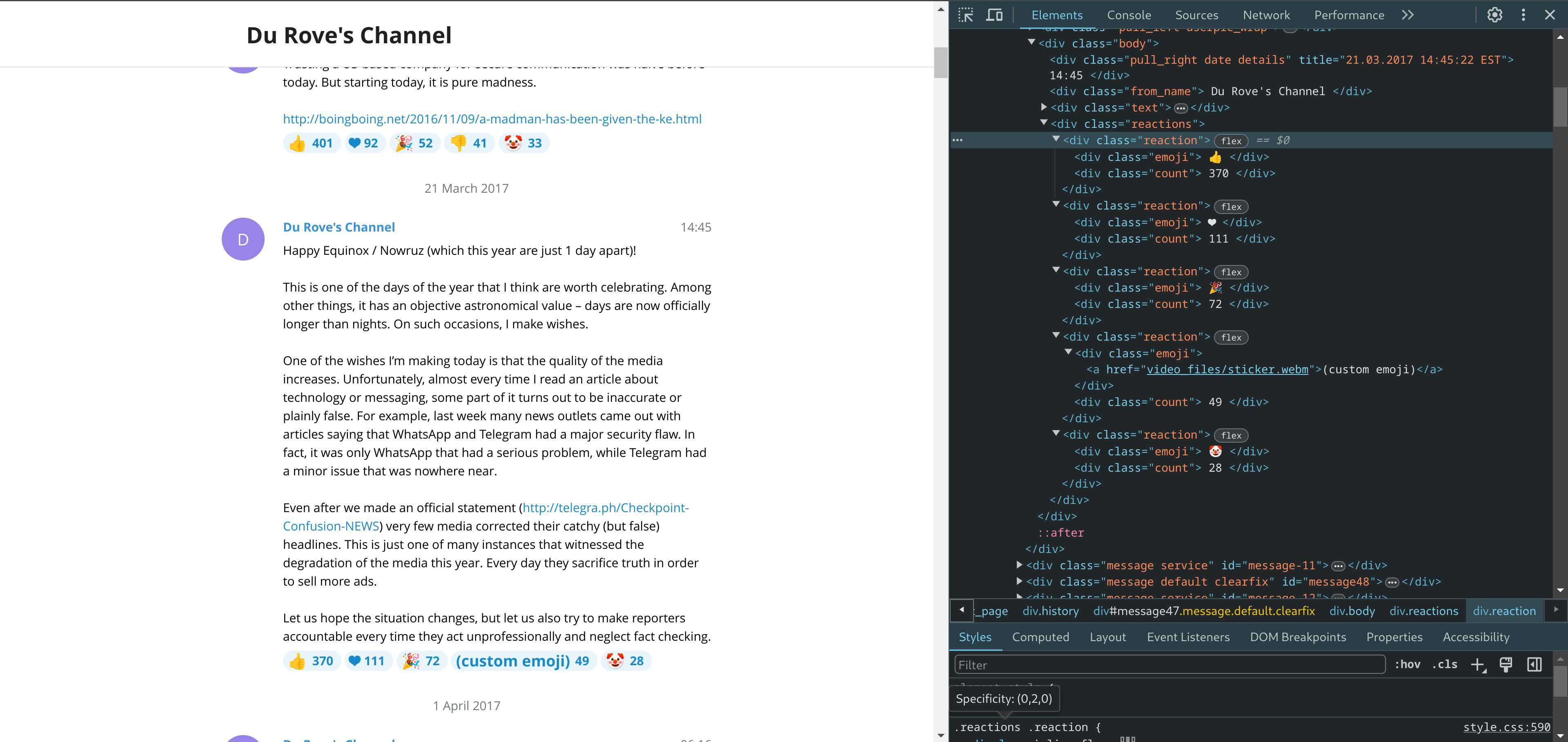Click the close DevTools icon

click(x=1549, y=14)
